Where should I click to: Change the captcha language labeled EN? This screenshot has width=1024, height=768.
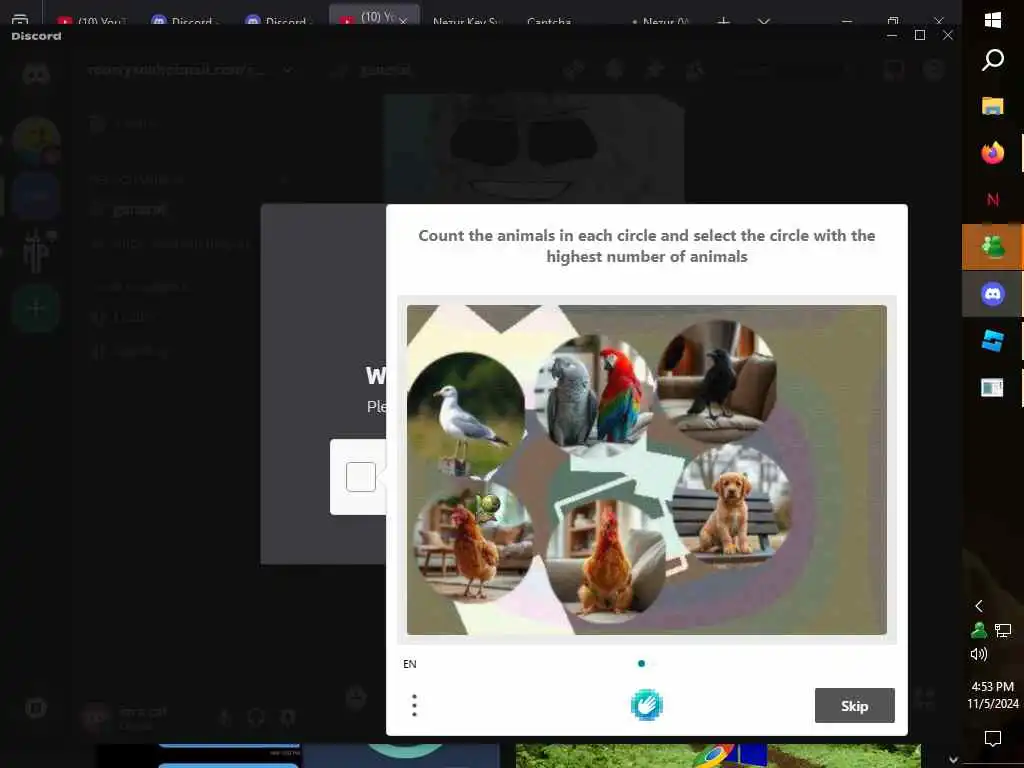coord(409,664)
